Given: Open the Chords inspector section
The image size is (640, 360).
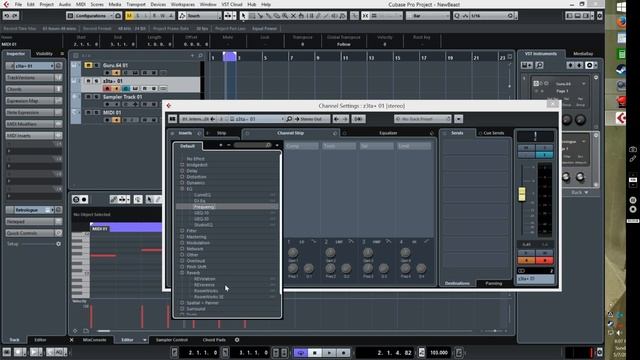Looking at the screenshot, I should [33, 89].
